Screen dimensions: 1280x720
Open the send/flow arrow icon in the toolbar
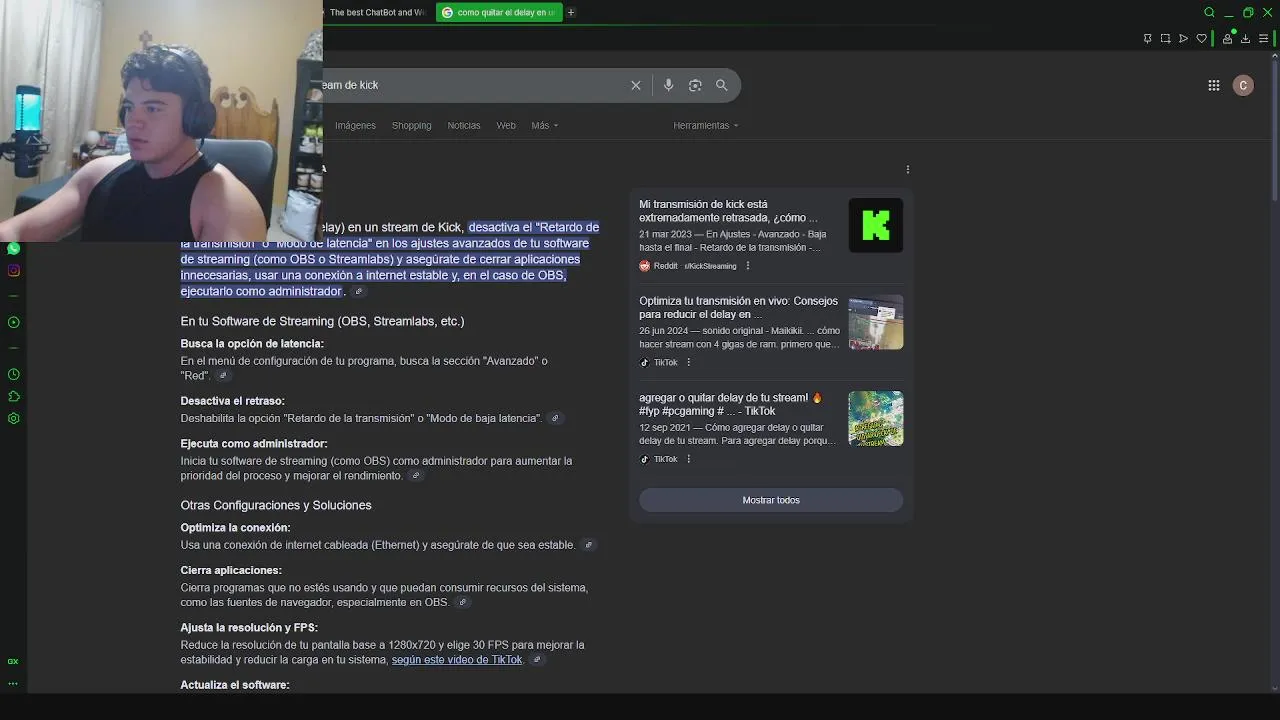1183,39
